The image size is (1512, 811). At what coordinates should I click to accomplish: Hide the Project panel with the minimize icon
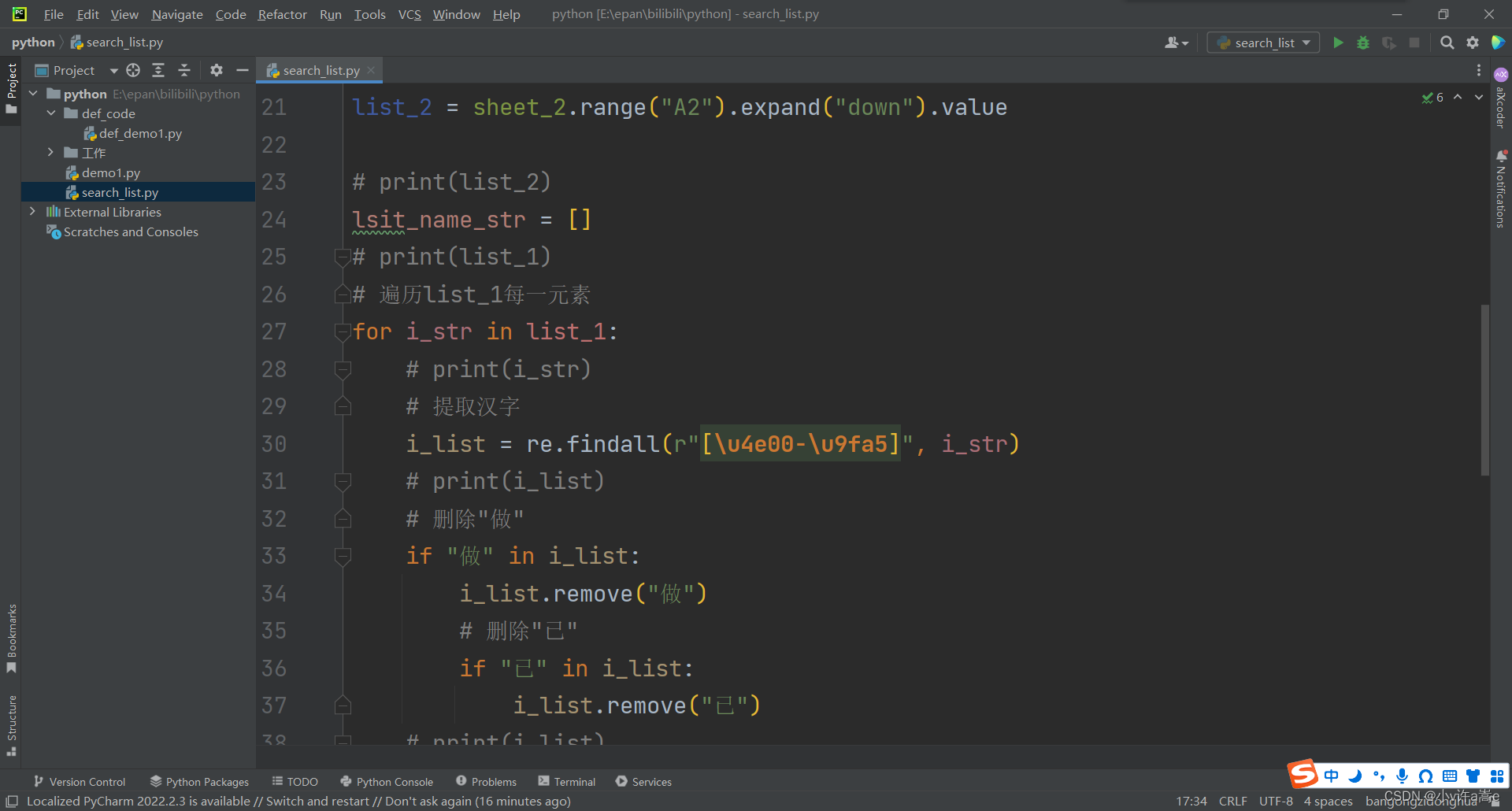click(242, 70)
